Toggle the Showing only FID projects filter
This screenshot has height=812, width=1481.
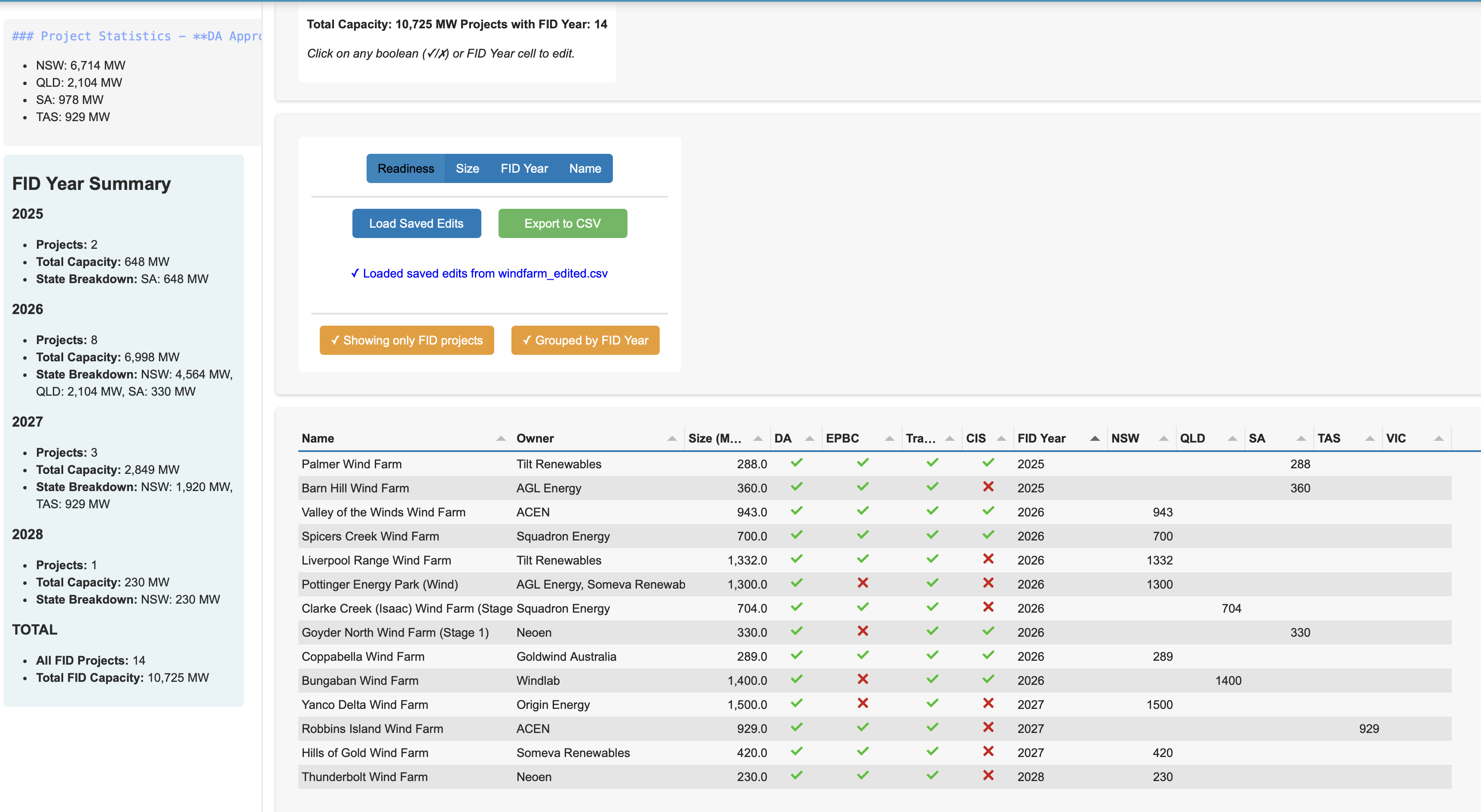coord(407,340)
